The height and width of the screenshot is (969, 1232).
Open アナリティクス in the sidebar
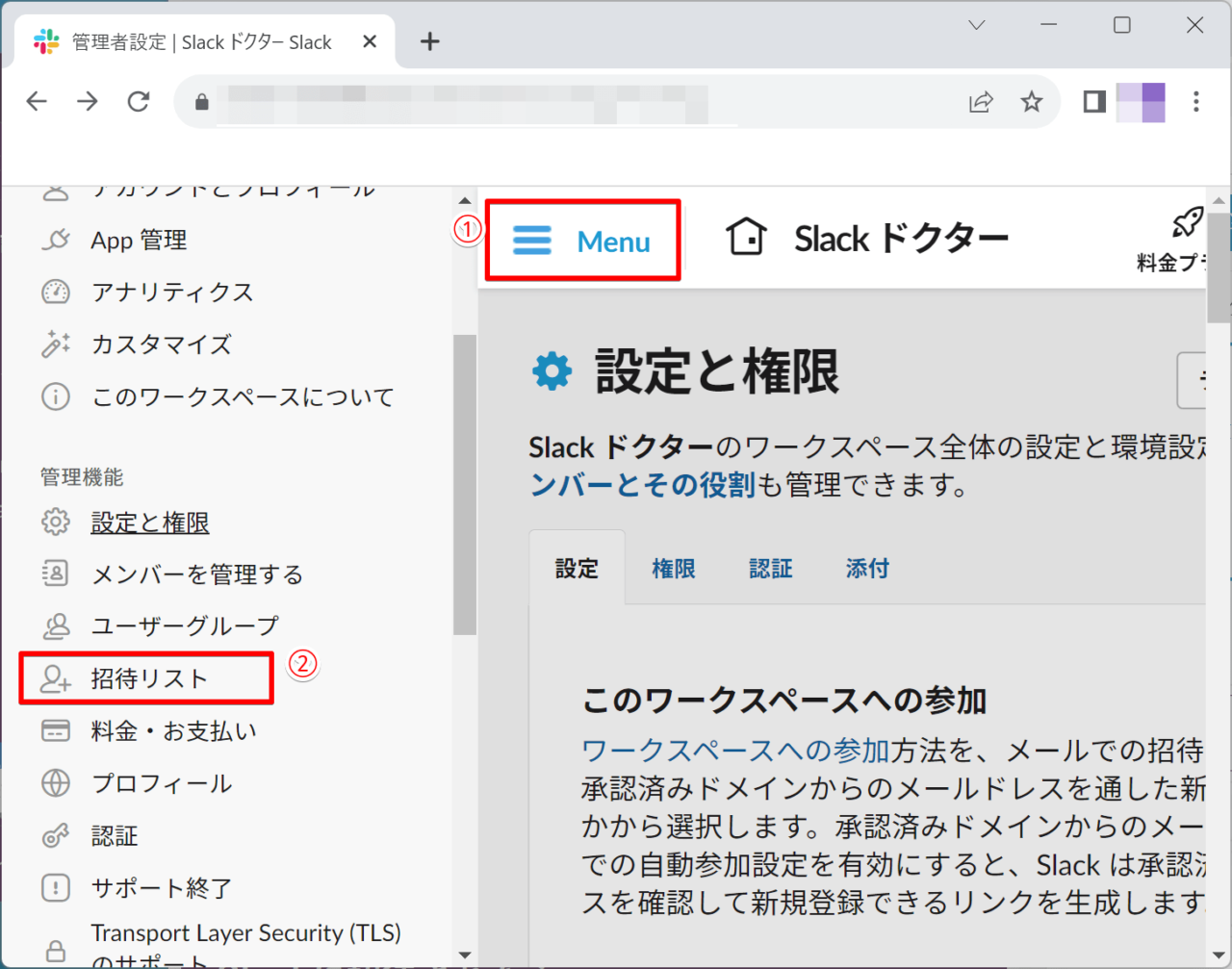(x=172, y=292)
